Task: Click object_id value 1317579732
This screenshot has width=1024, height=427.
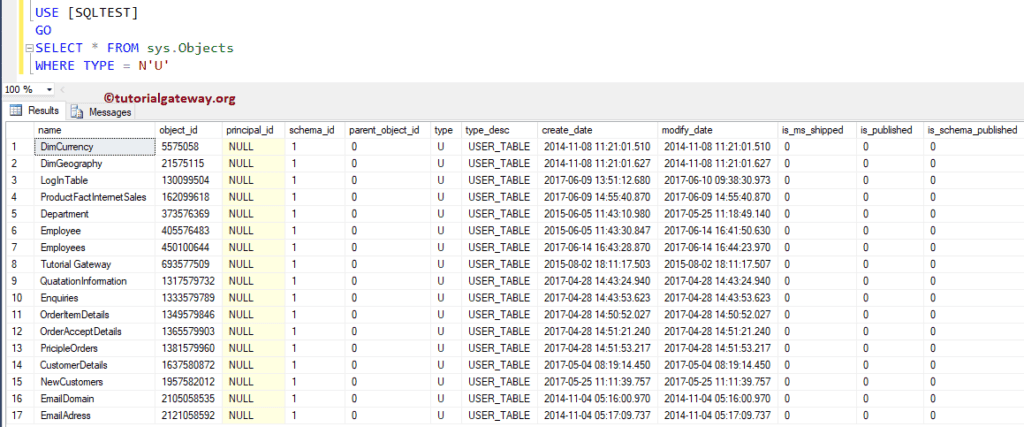Action: click(189, 281)
